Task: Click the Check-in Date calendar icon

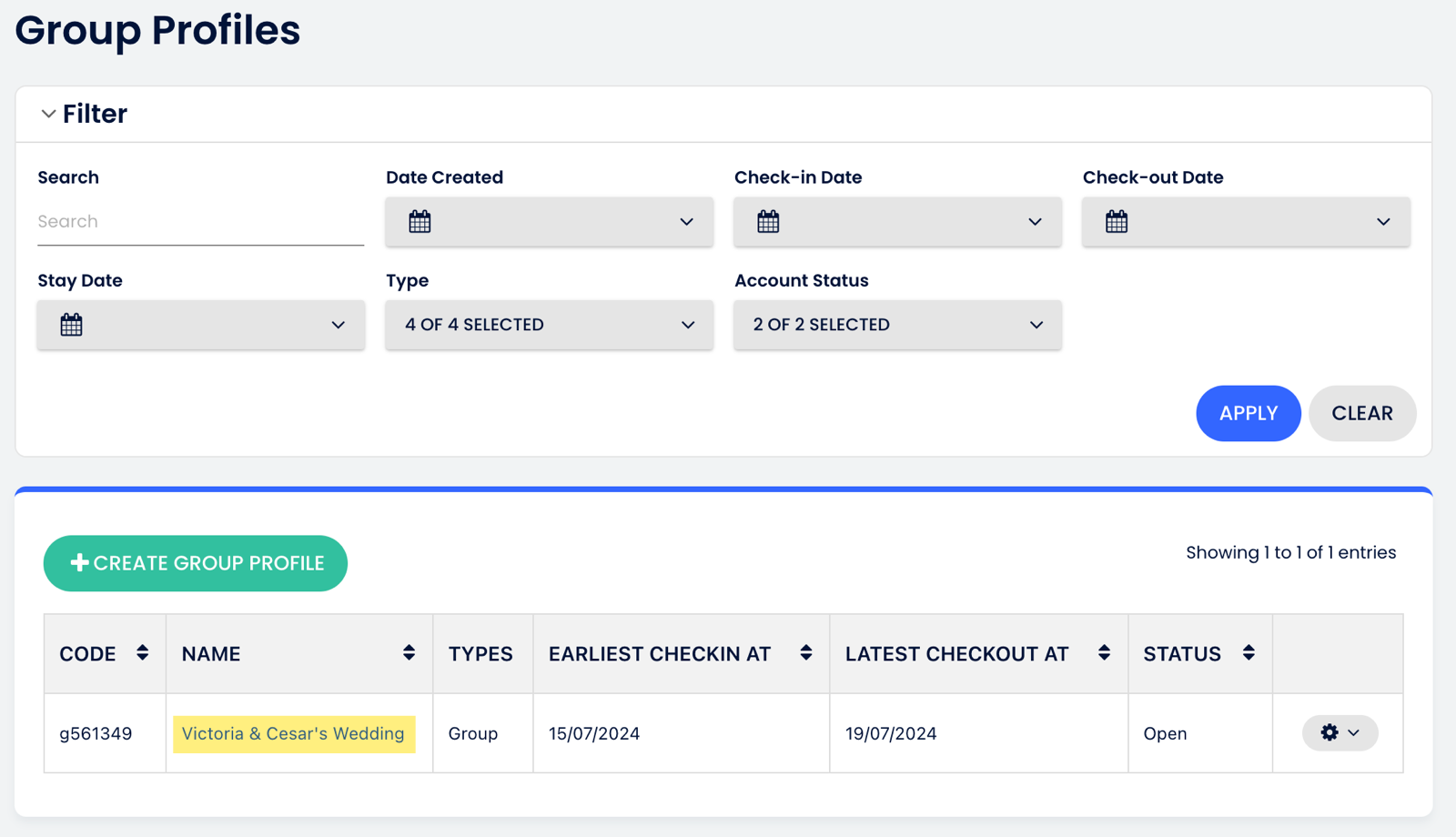Action: coord(768,222)
